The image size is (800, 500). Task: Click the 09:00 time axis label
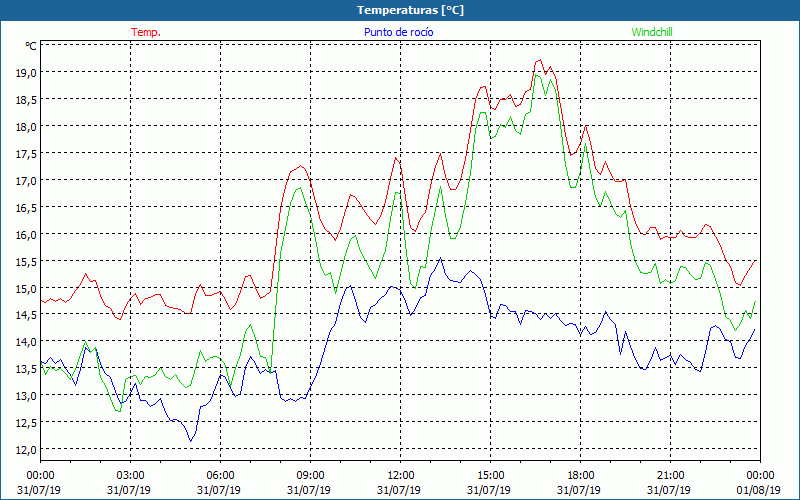point(310,476)
